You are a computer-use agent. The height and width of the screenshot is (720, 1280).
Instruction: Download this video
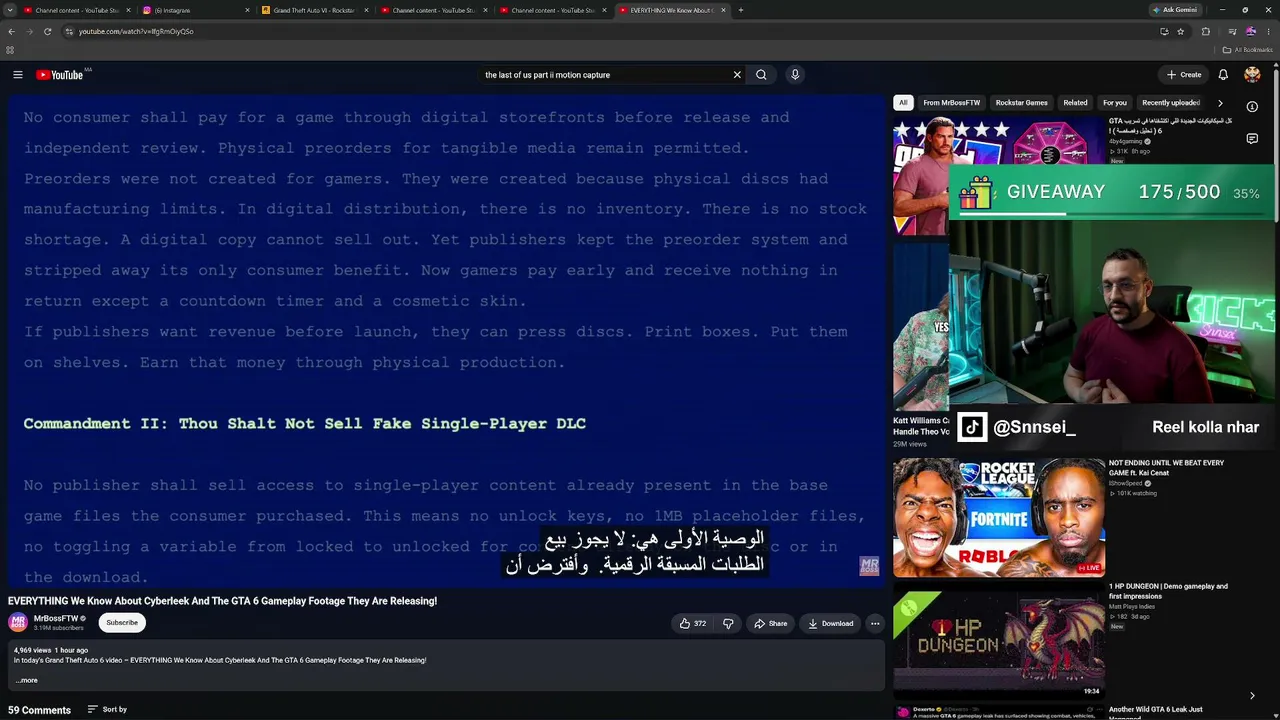831,623
